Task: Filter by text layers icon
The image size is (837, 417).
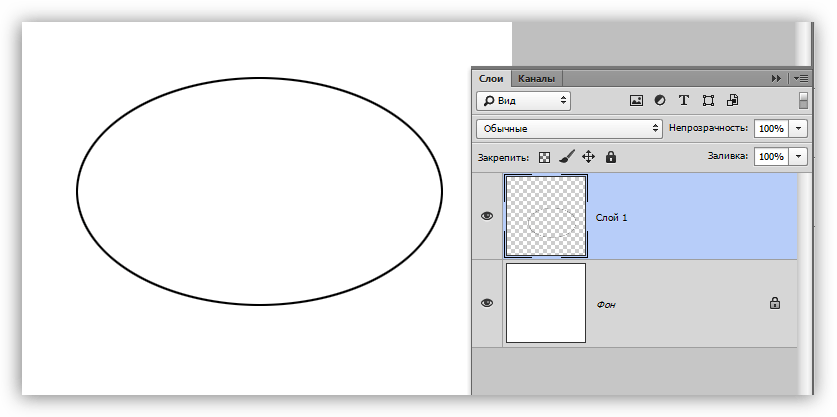Action: 684,101
